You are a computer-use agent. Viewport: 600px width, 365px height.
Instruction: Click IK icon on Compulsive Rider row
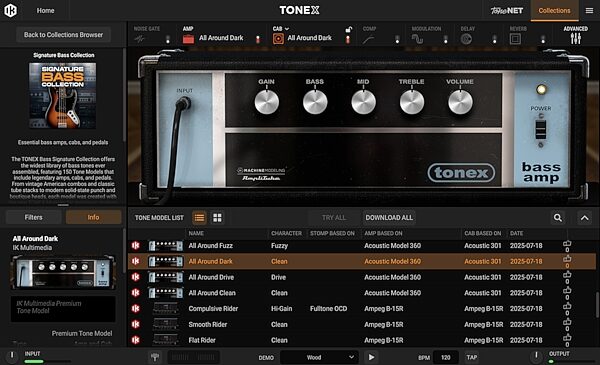135,308
